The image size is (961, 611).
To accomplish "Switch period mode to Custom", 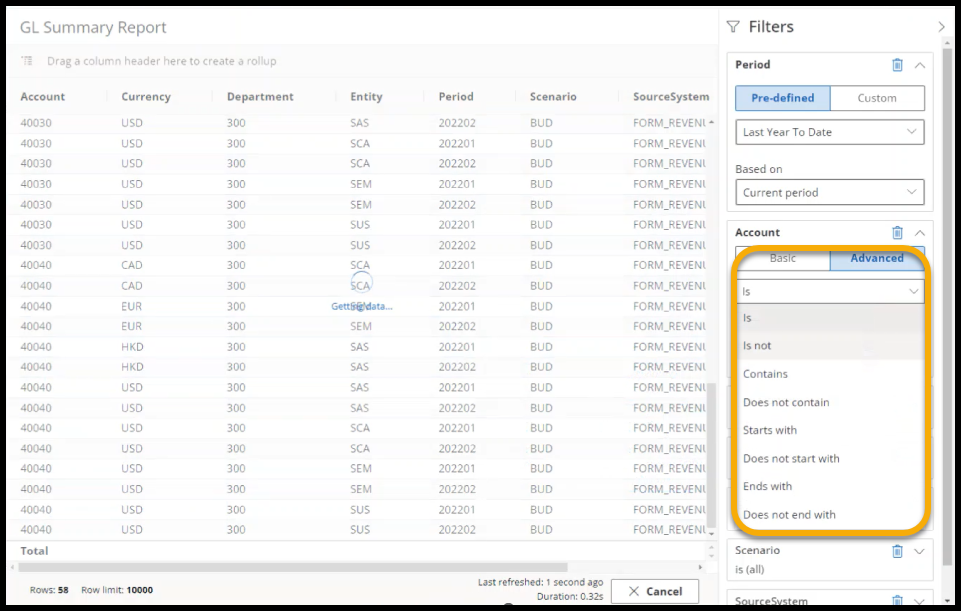I will tap(876, 98).
